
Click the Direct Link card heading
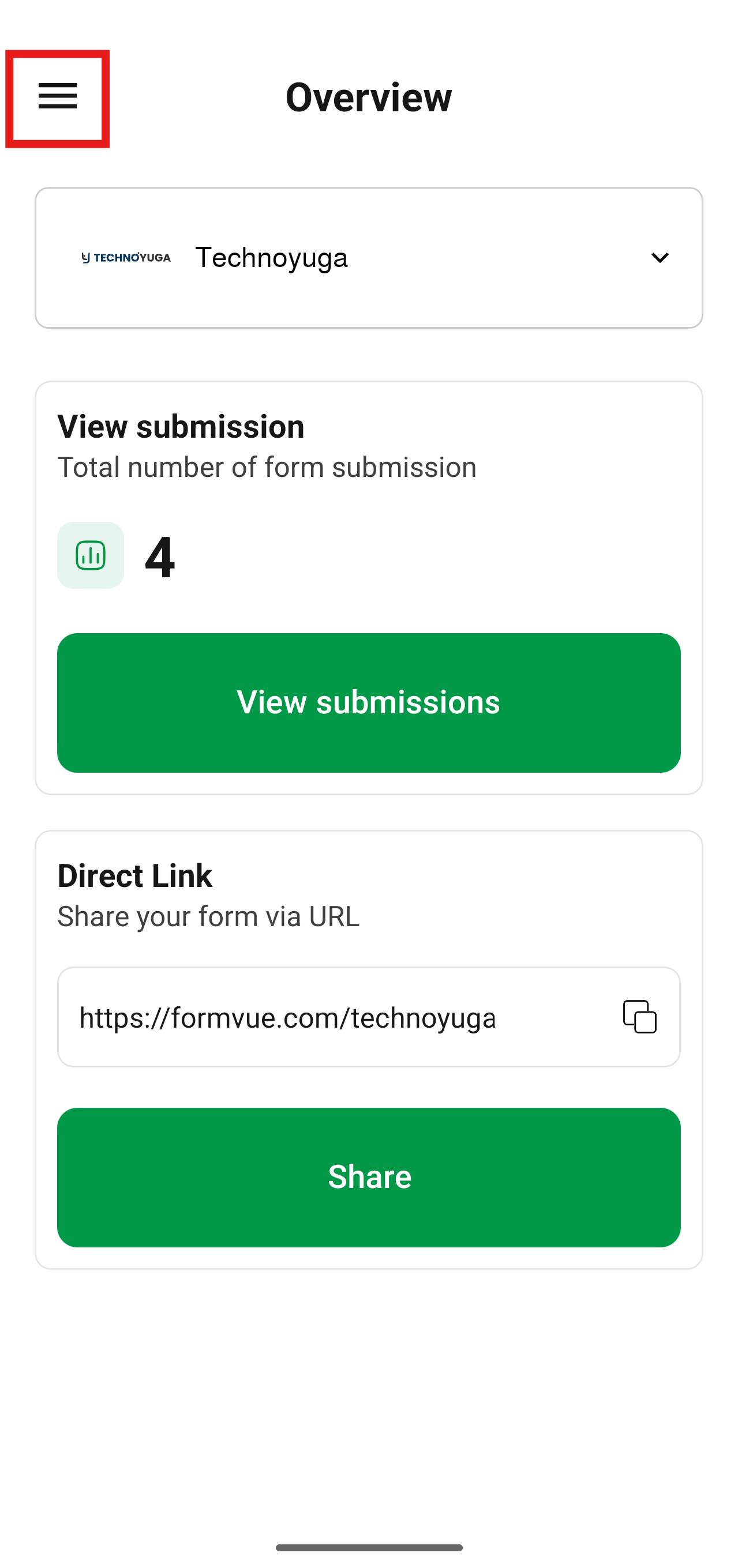pyautogui.click(x=134, y=875)
